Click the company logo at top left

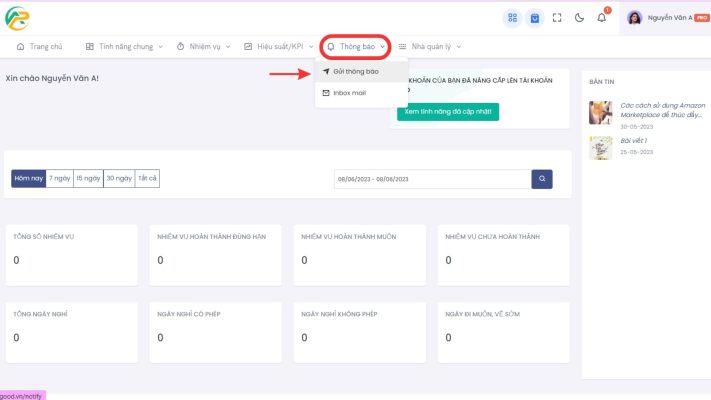(x=17, y=18)
